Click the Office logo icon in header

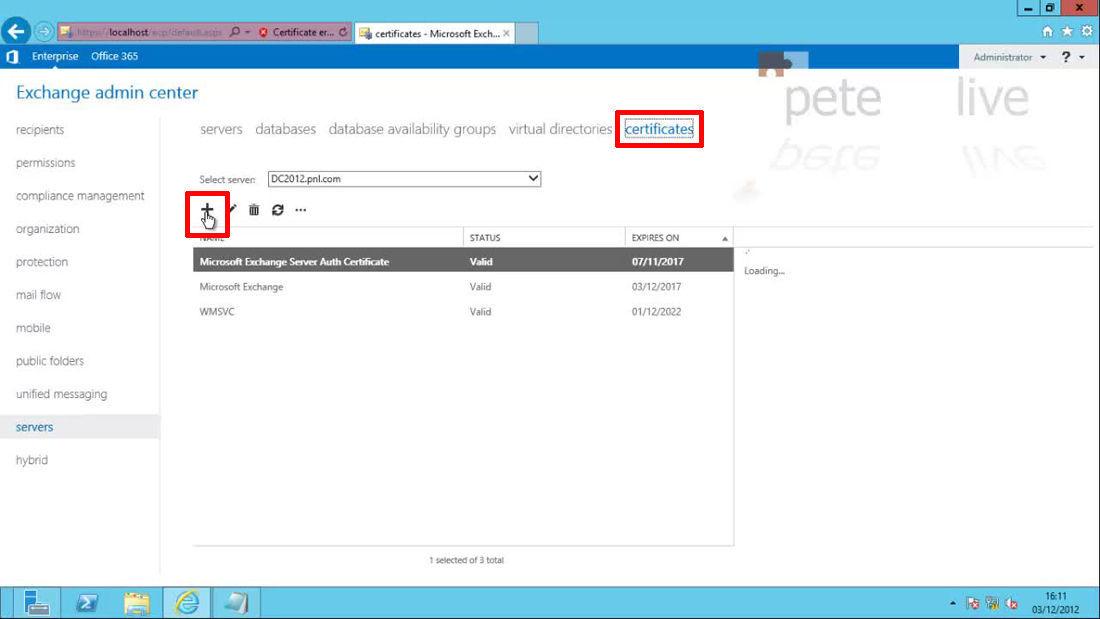click(x=12, y=57)
